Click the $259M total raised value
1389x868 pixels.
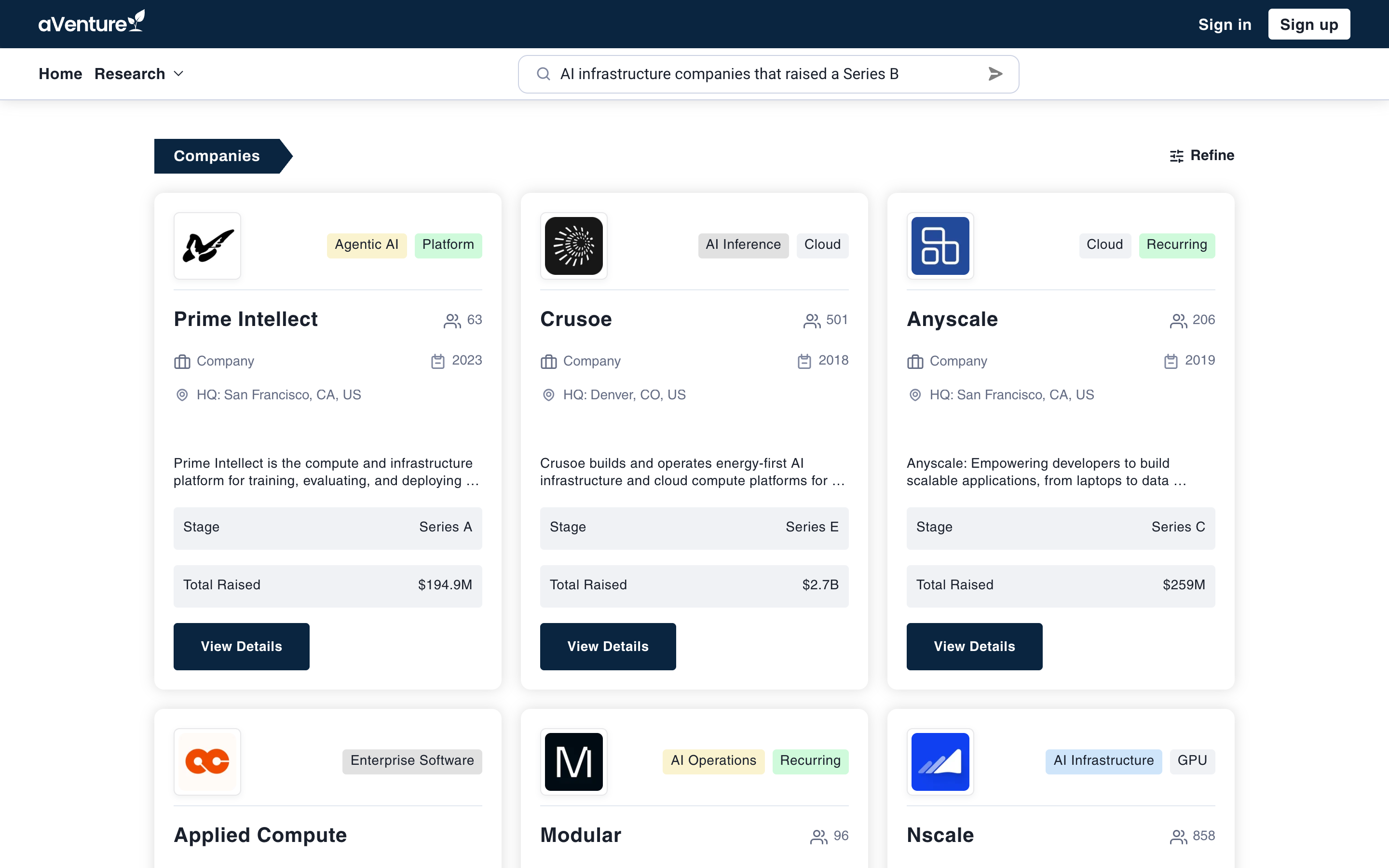pyautogui.click(x=1184, y=585)
